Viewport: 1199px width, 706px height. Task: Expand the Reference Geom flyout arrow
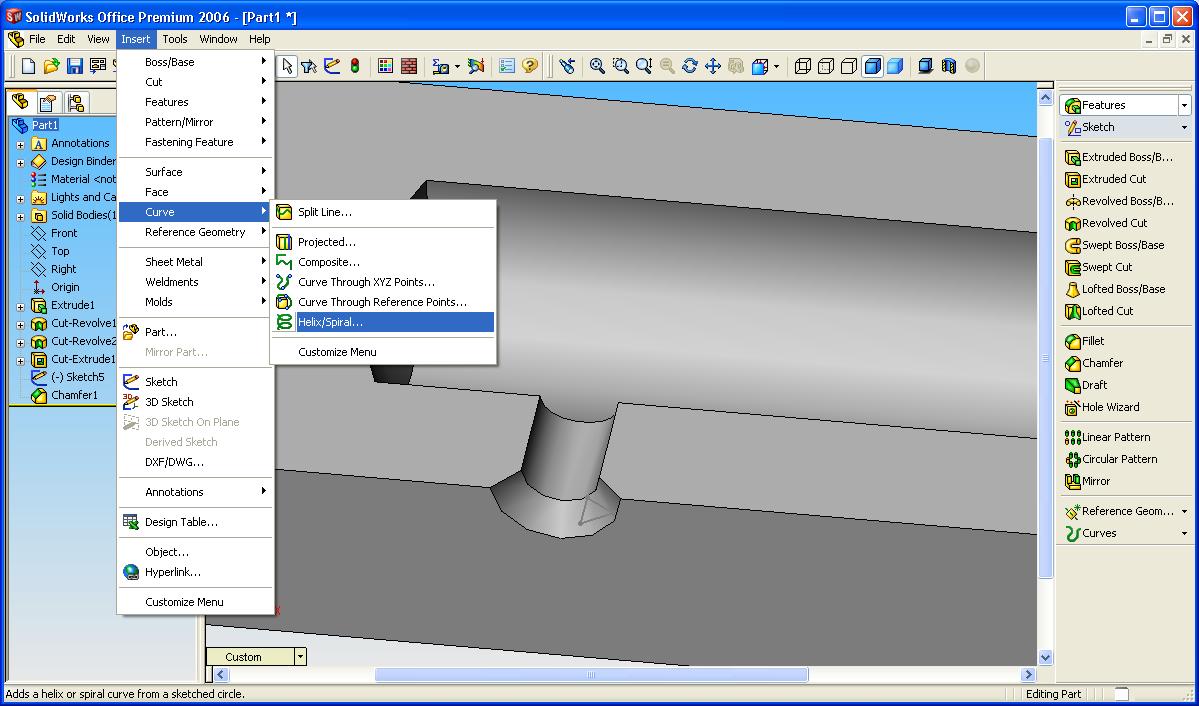[1184, 511]
